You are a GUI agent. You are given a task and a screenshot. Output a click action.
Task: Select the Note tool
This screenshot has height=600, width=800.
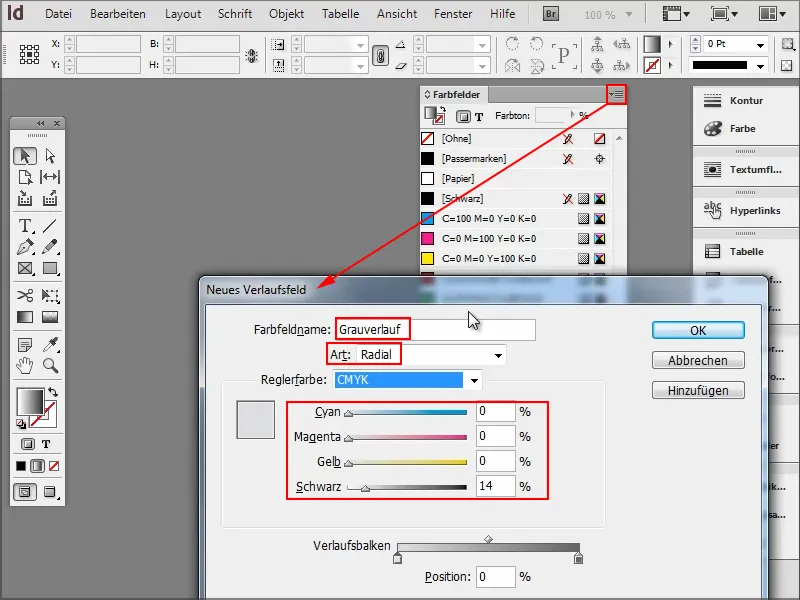(x=24, y=345)
